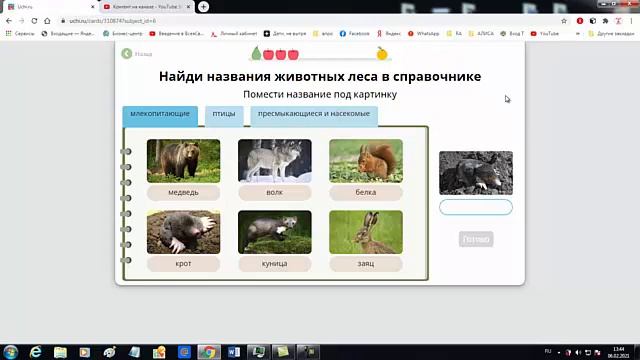Click the bear photo in the reference book

[183, 161]
